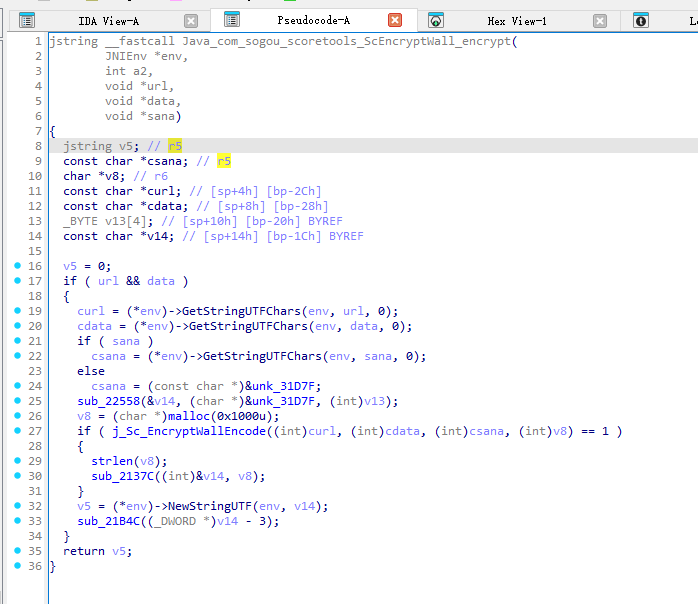Screen dimensions: 698x604
Task: Click strlen call on line 29
Action: point(112,461)
